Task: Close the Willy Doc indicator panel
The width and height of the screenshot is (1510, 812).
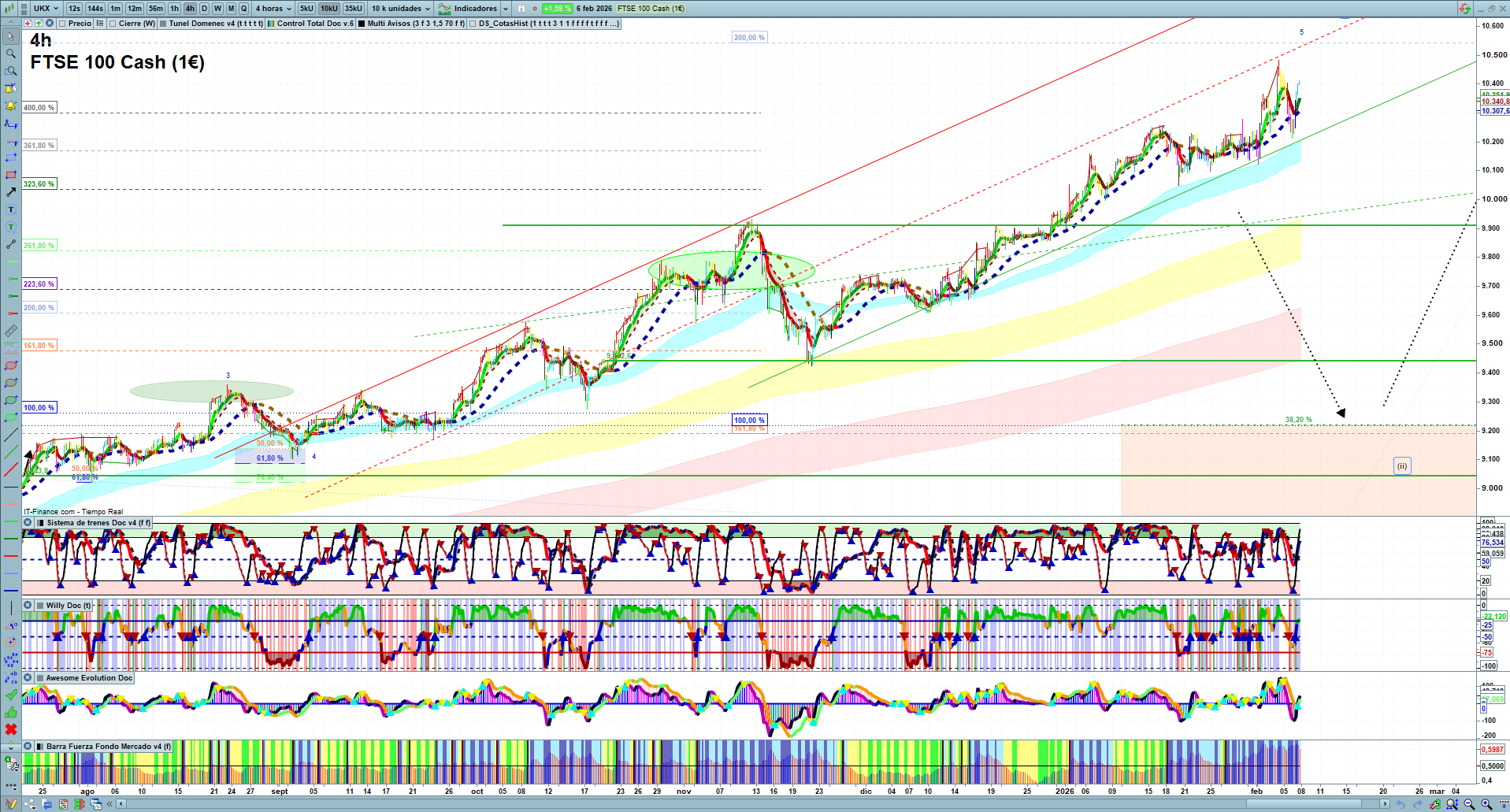Action: [28, 606]
